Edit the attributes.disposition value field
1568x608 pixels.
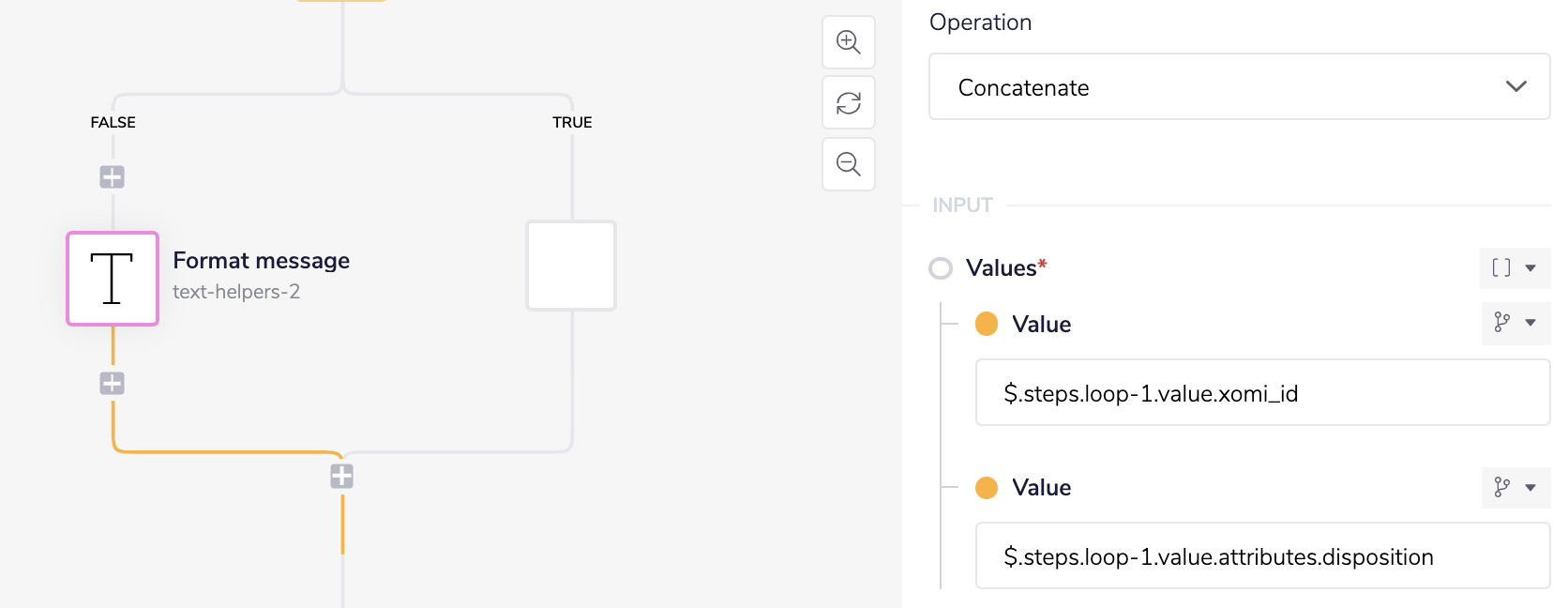1262,556
